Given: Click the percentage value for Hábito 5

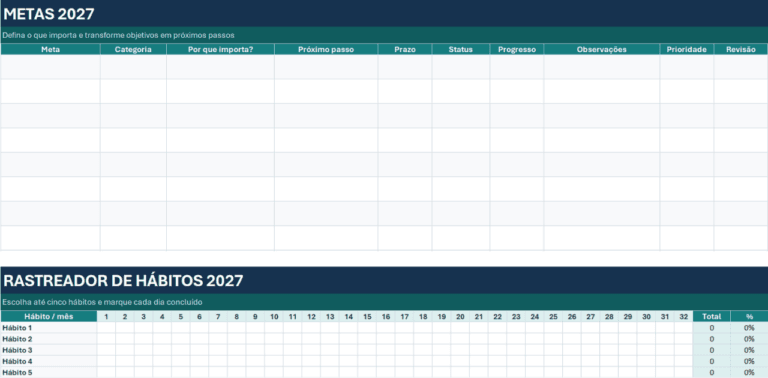Looking at the screenshot, I should pyautogui.click(x=749, y=373).
